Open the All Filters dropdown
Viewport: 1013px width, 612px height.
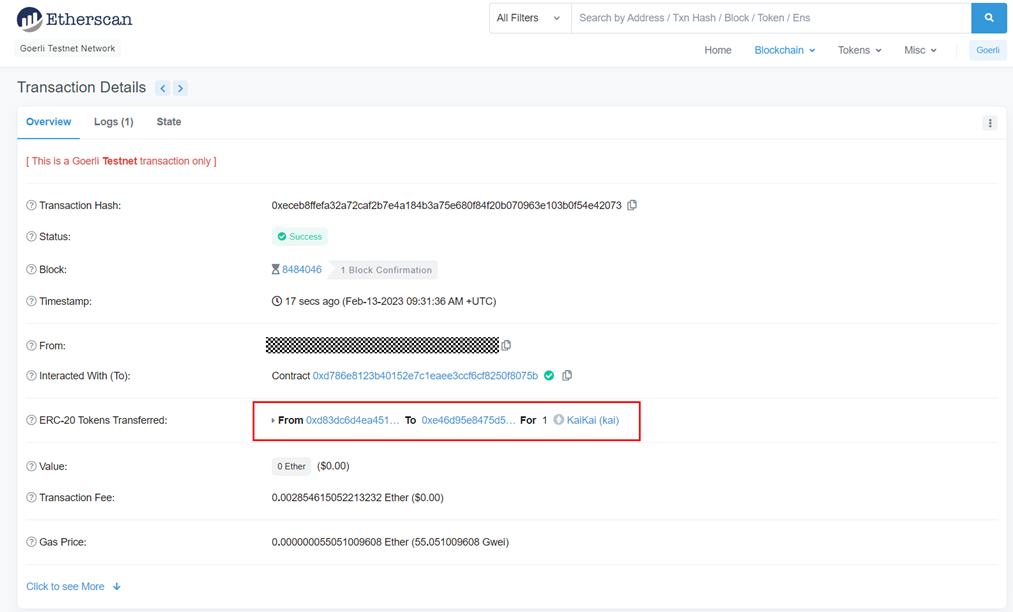coord(530,18)
